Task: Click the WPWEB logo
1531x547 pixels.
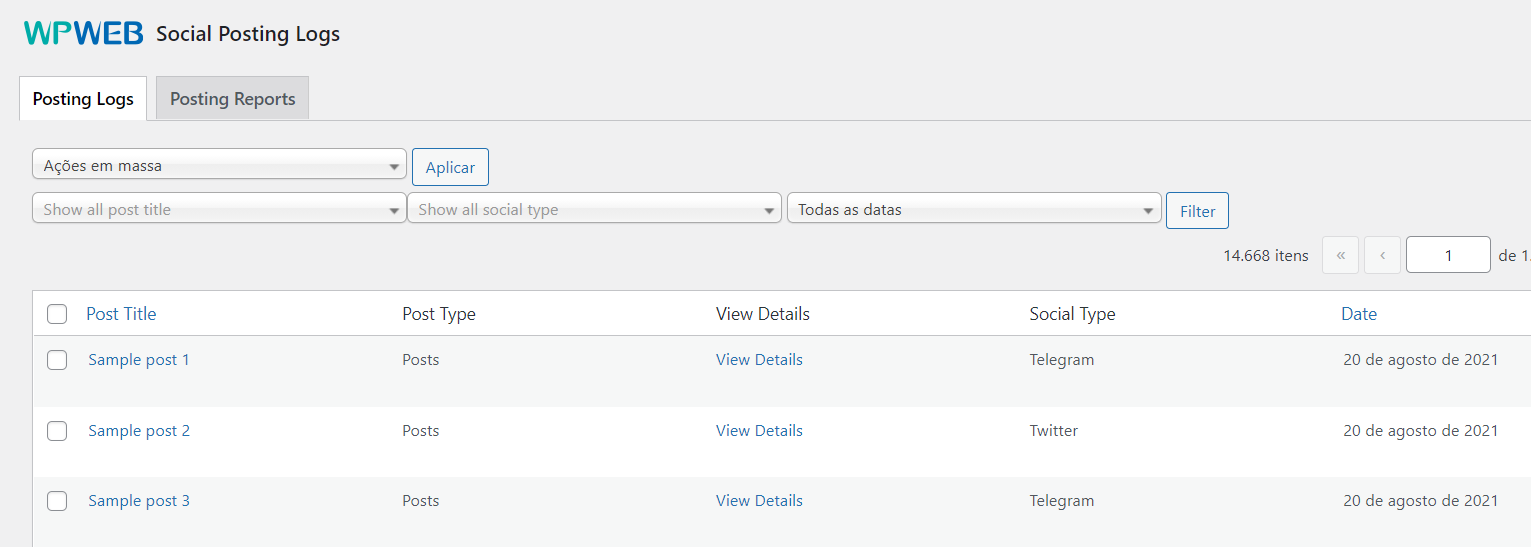Action: click(x=84, y=34)
